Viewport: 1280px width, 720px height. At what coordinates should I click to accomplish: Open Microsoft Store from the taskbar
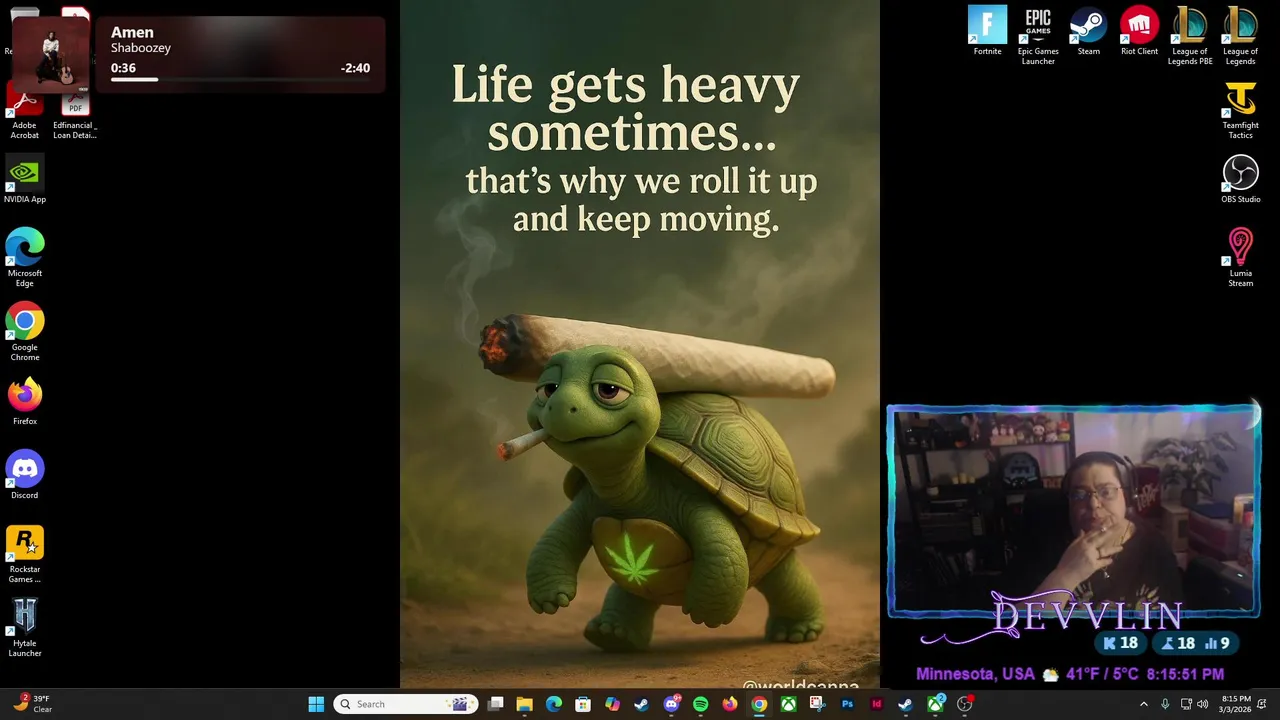click(583, 704)
